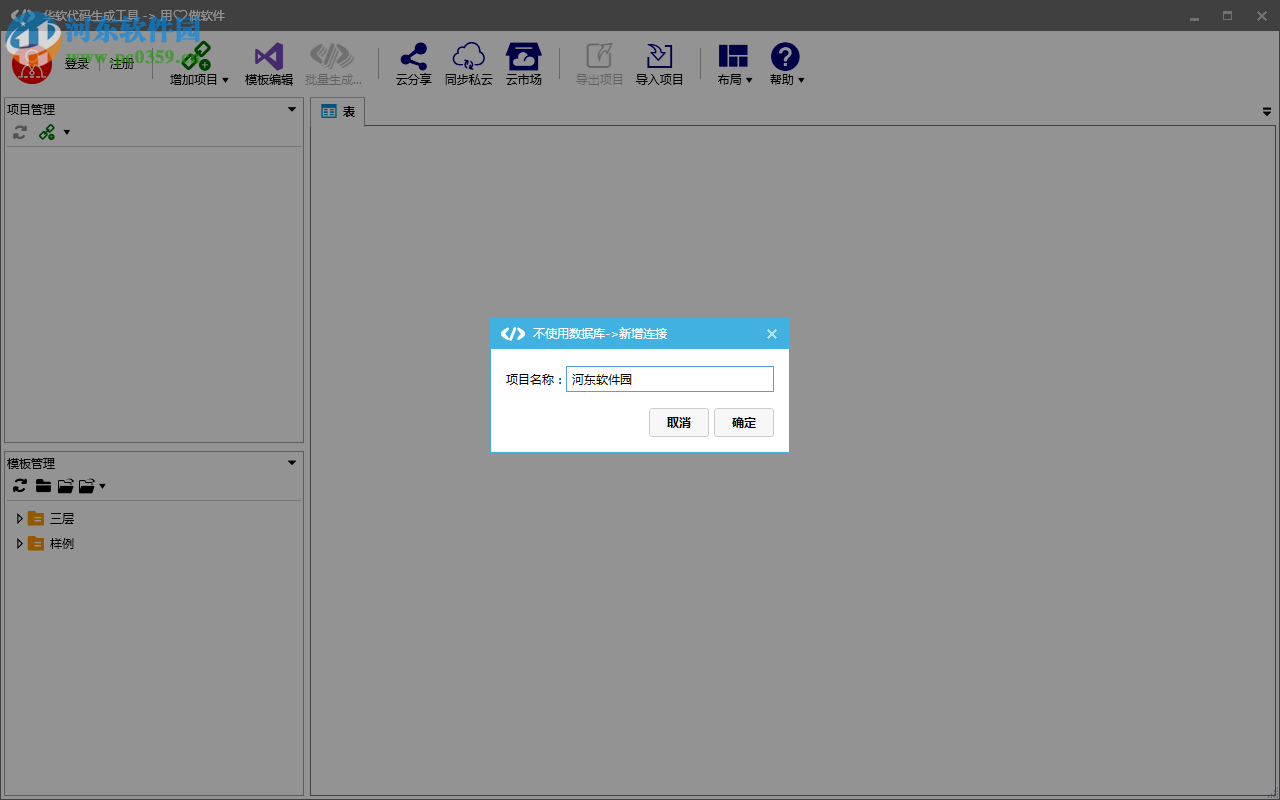
Task: Open the 帮助 help dropdown
Action: 786,65
